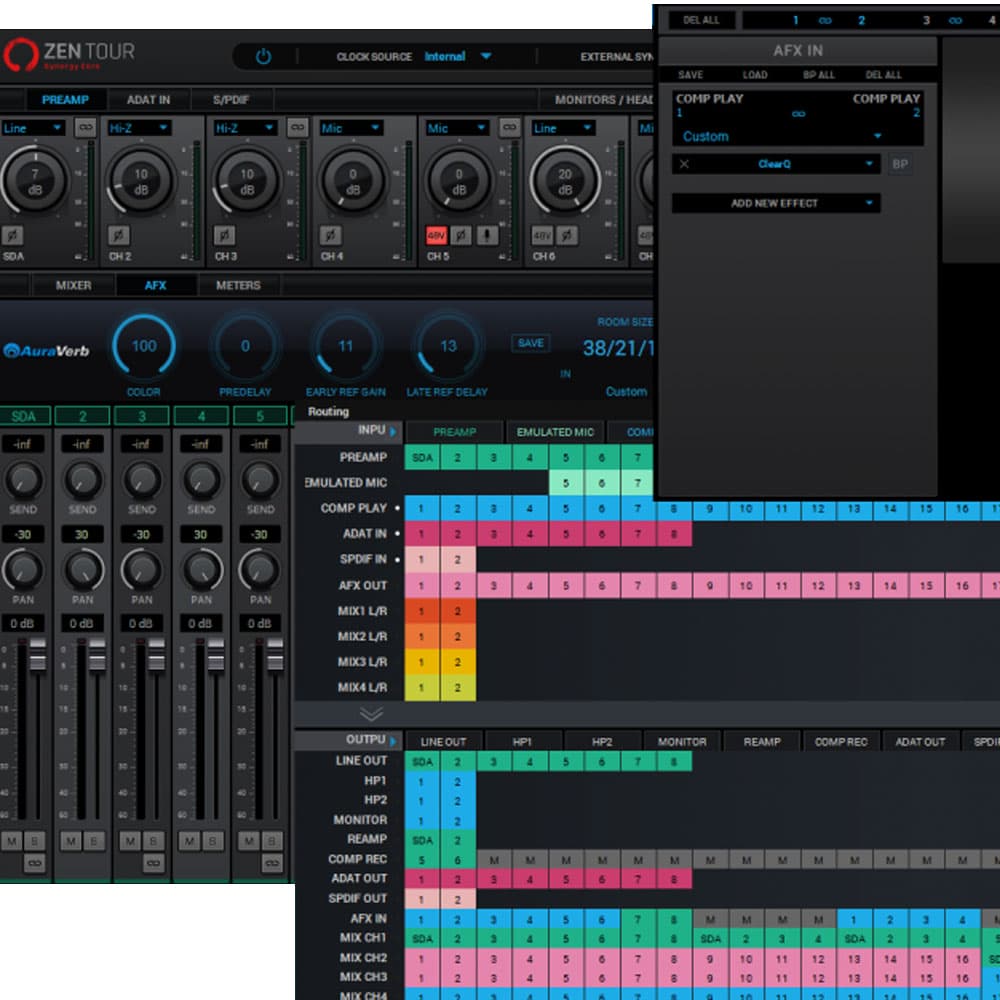The image size is (1000, 1000).
Task: Click the link icon between COMP PLAY 1 and 2
Action: 798,114
